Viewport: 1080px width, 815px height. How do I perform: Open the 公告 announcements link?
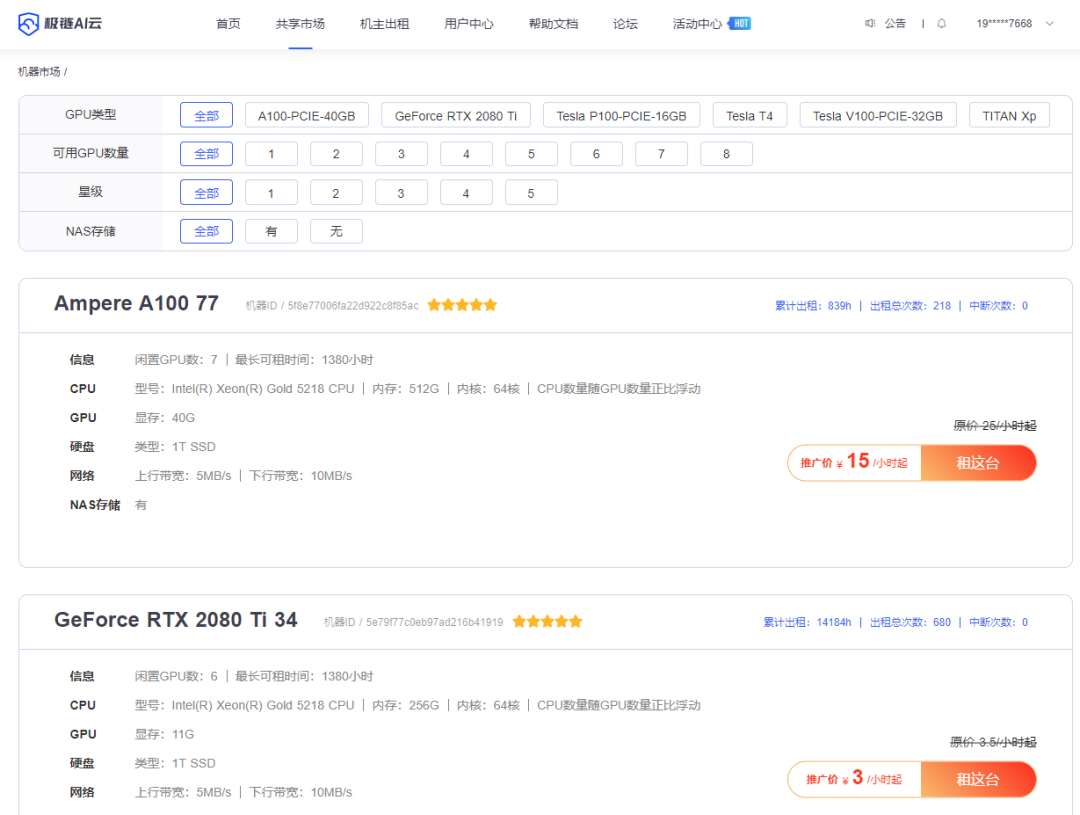click(x=895, y=23)
